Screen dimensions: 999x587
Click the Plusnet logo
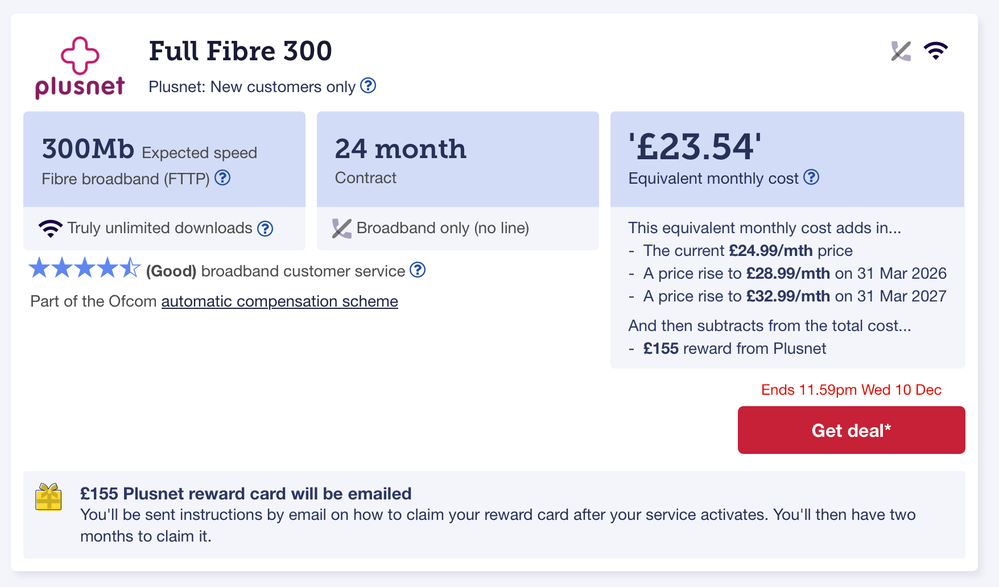(80, 68)
